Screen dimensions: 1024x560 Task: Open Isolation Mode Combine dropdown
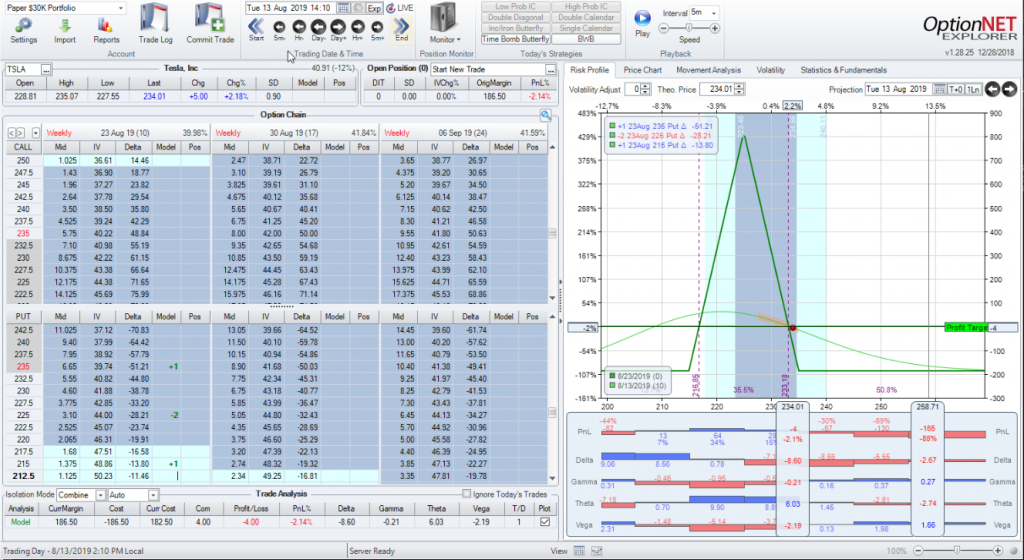tap(101, 495)
